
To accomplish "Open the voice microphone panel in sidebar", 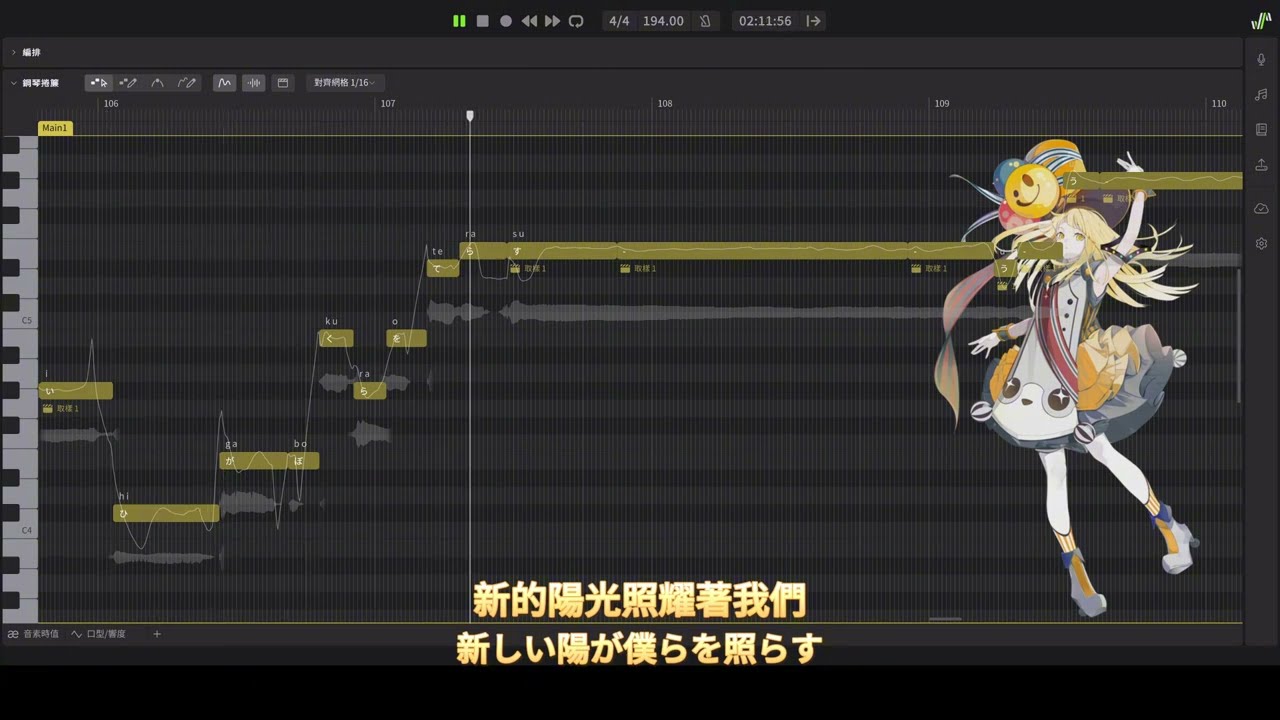I will coord(1261,60).
